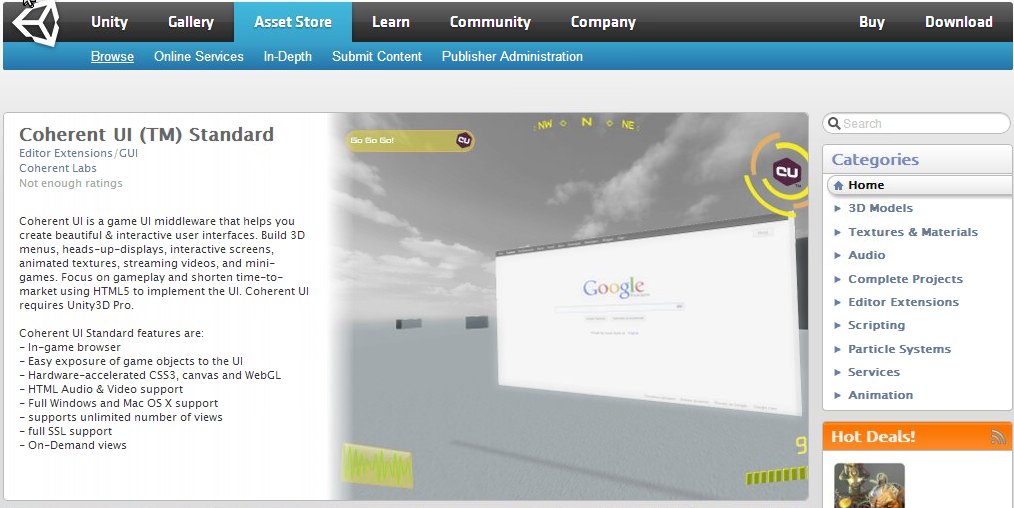Expand the Textures & Materials category
Image resolution: width=1014 pixels, height=508 pixels.
tap(912, 232)
